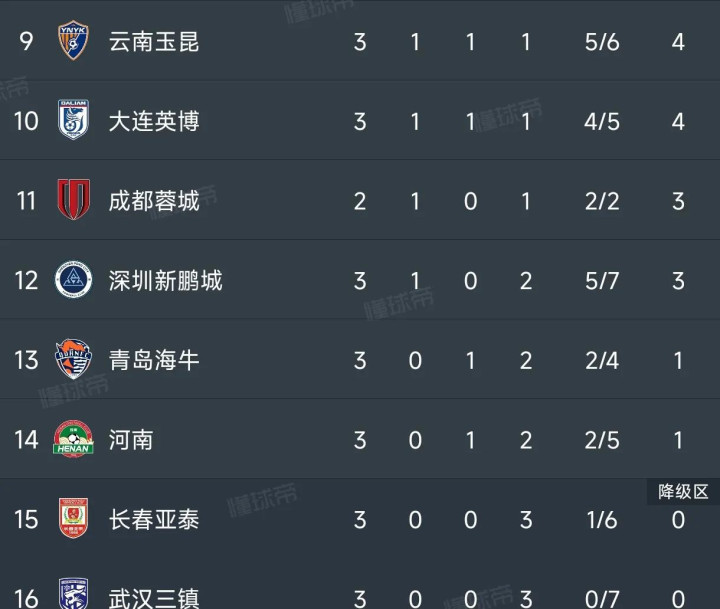Select the 武汉三镇 blue crest

point(73,593)
